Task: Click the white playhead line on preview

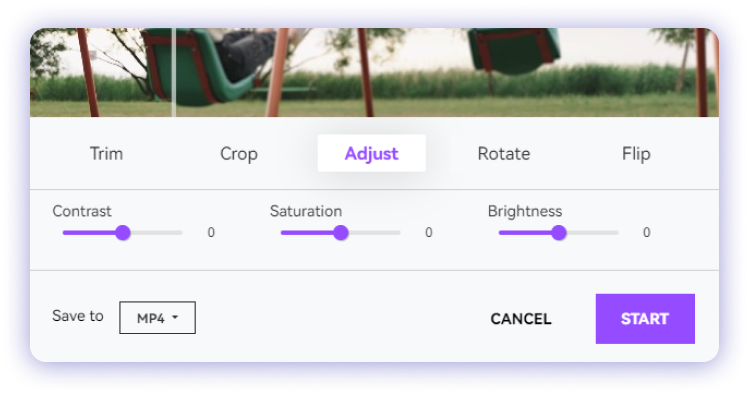Action: pos(174,72)
